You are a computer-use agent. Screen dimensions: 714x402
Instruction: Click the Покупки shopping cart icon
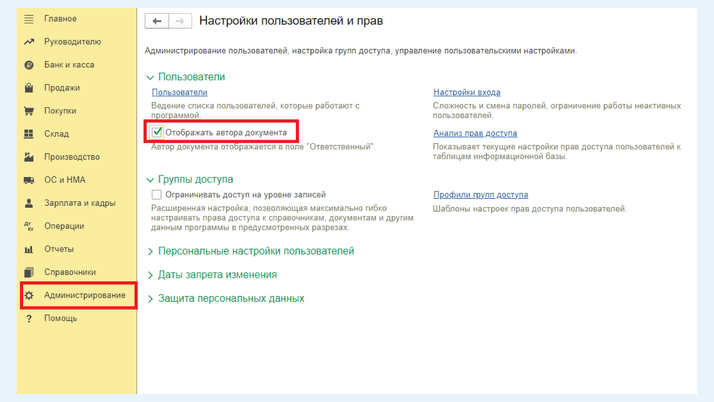tap(29, 111)
